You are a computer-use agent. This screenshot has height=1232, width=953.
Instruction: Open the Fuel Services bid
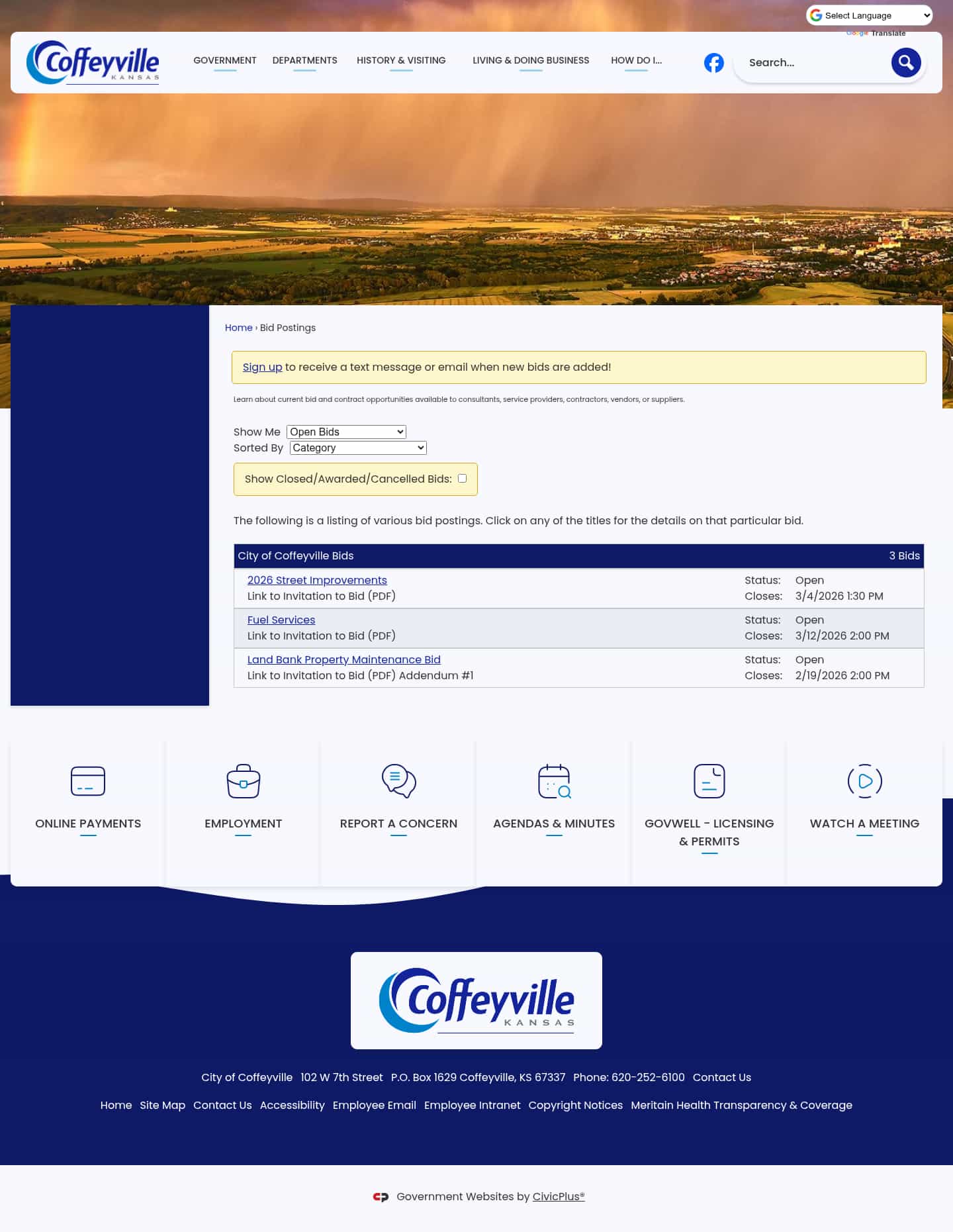pyautogui.click(x=281, y=620)
